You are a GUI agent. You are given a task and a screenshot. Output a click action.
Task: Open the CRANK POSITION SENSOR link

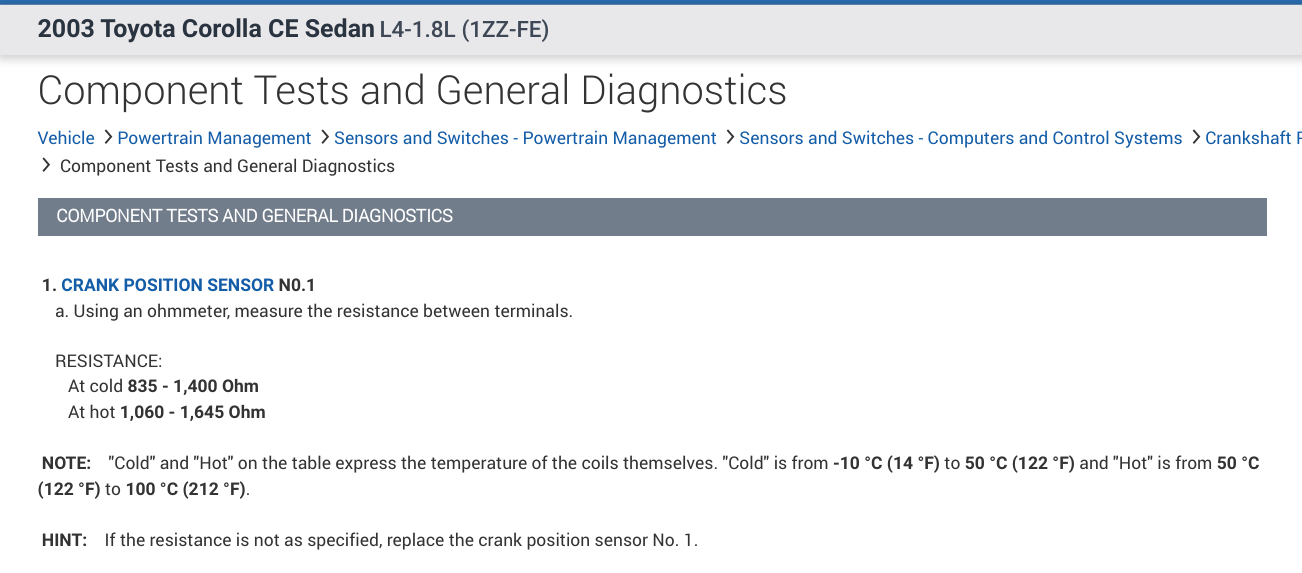tap(167, 285)
